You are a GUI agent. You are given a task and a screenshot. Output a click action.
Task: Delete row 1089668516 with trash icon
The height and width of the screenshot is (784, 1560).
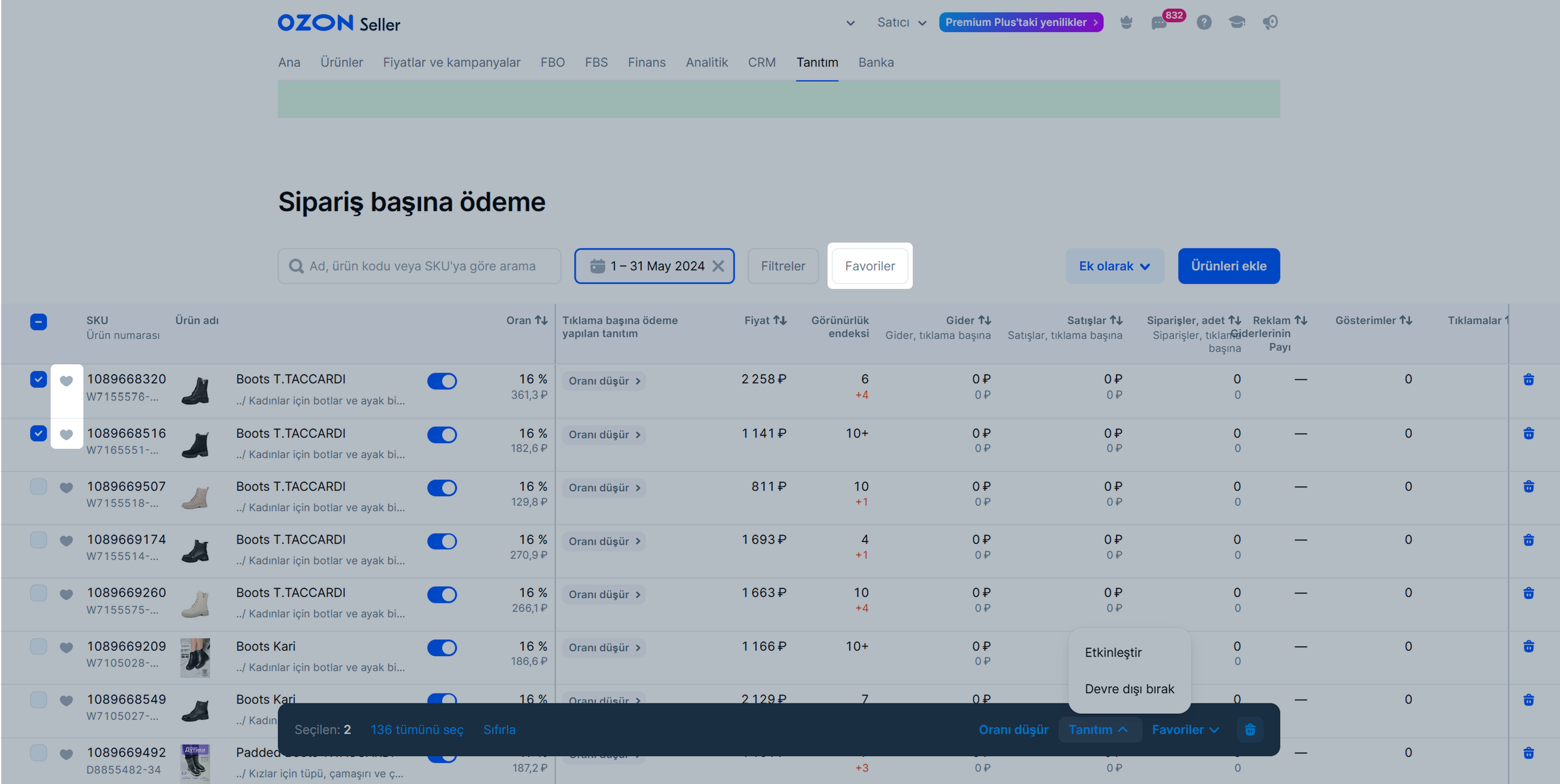(x=1529, y=433)
